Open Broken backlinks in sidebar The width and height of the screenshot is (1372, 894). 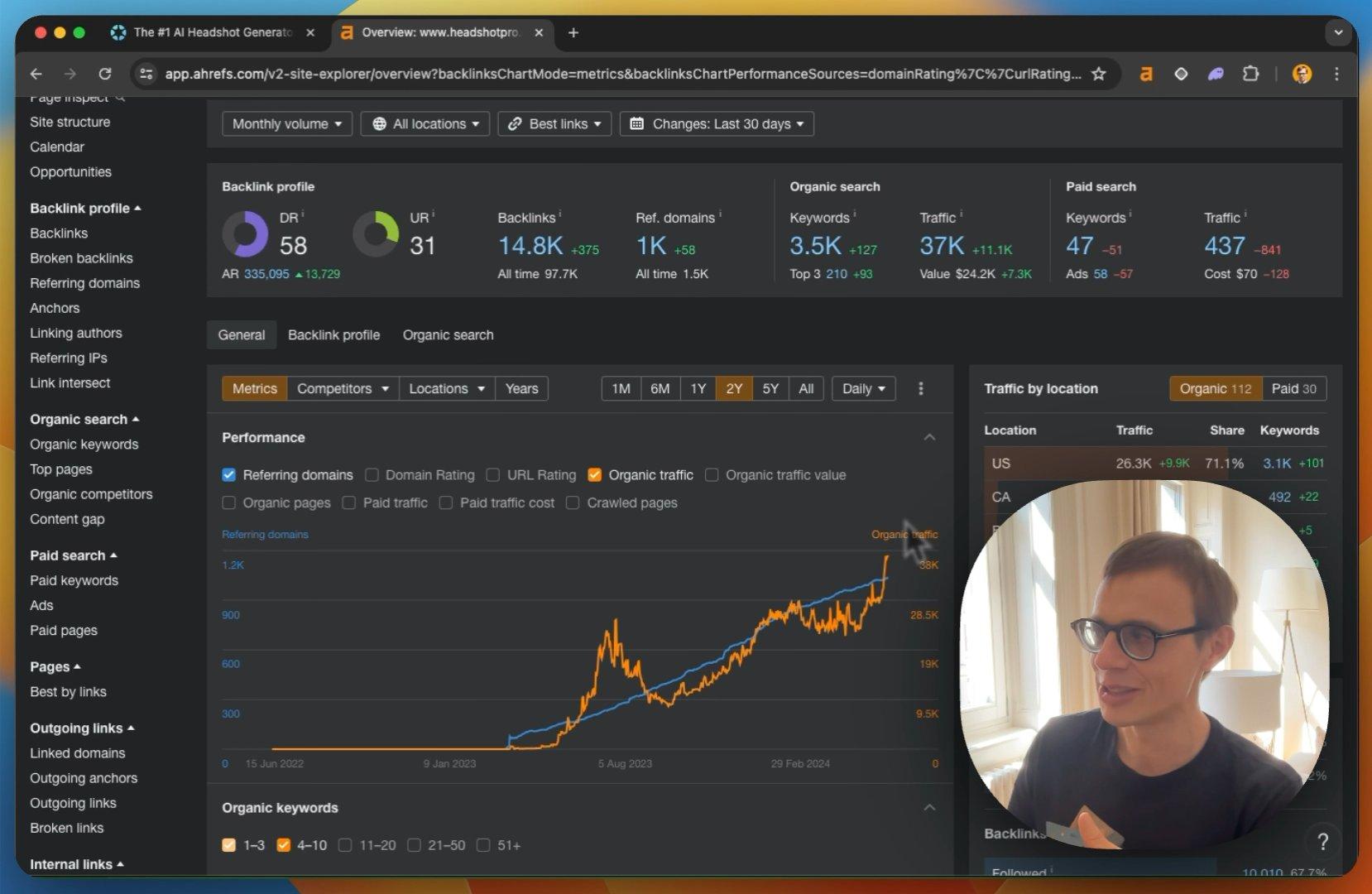81,257
